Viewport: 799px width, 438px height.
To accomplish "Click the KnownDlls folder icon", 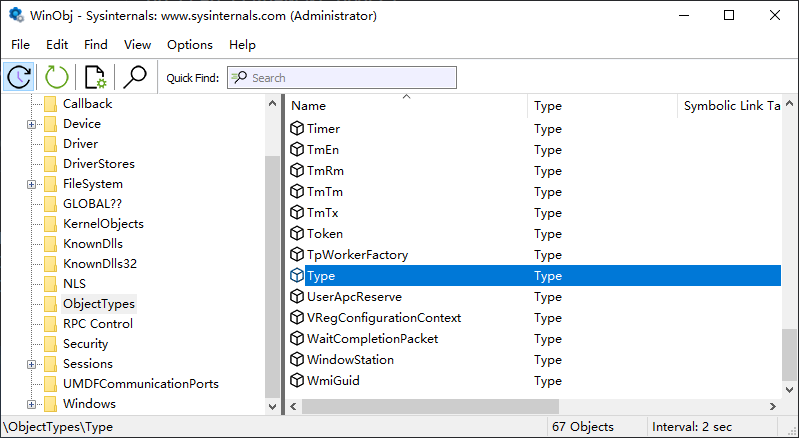I will pos(50,244).
